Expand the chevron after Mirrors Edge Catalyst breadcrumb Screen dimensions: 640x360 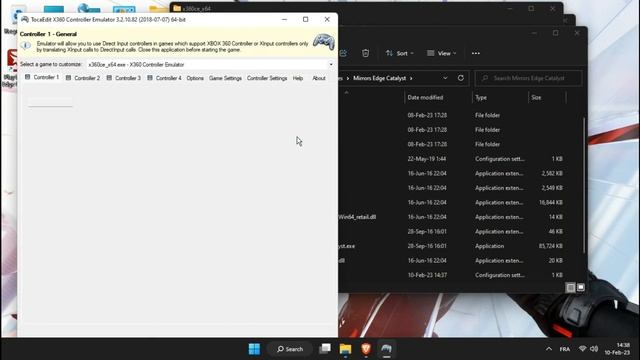coord(411,78)
